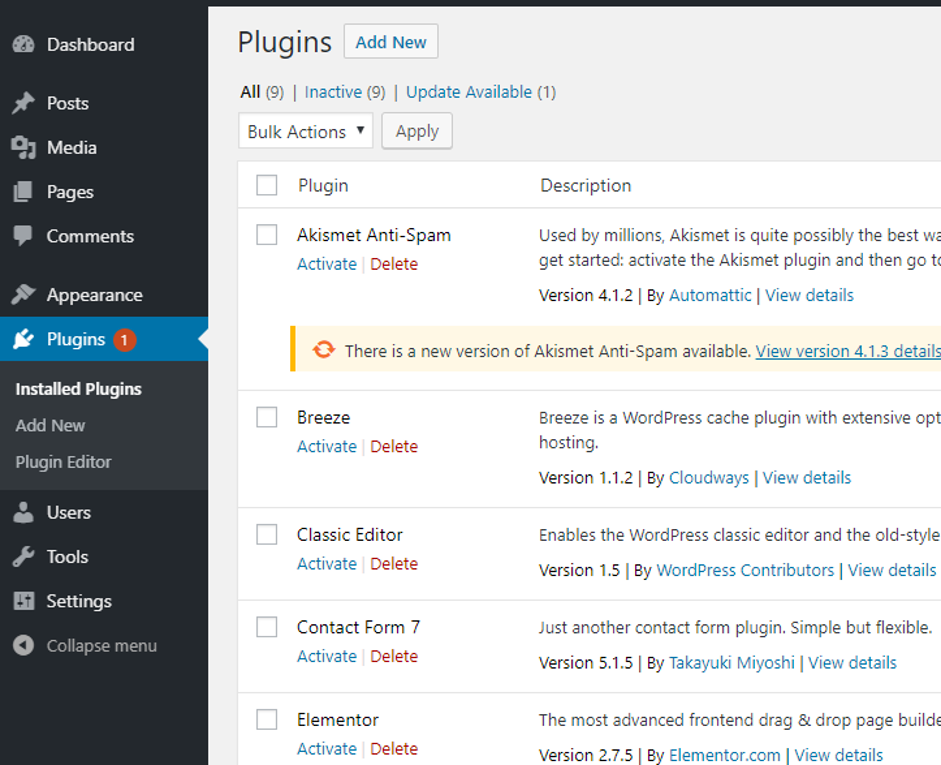The image size is (941, 765).
Task: View details for Breeze plugin
Action: tap(807, 478)
